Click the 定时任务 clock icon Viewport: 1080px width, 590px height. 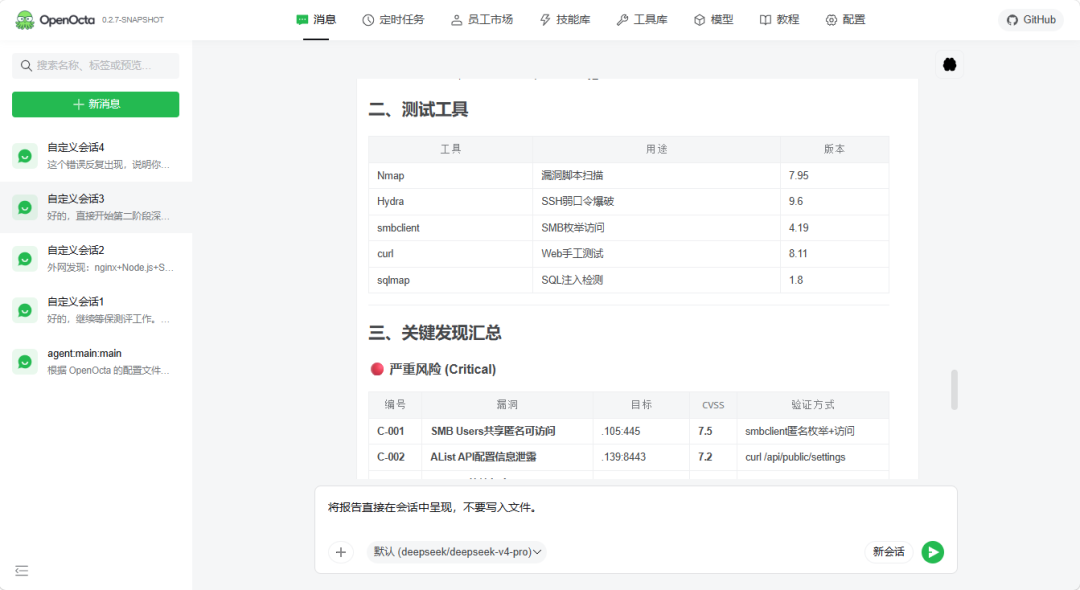[x=368, y=20]
